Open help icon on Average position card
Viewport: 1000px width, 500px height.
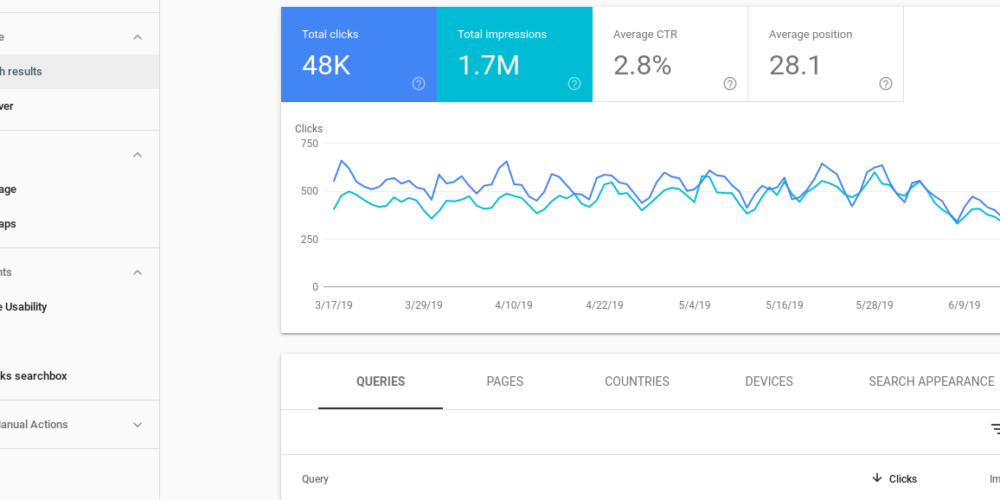(x=885, y=84)
